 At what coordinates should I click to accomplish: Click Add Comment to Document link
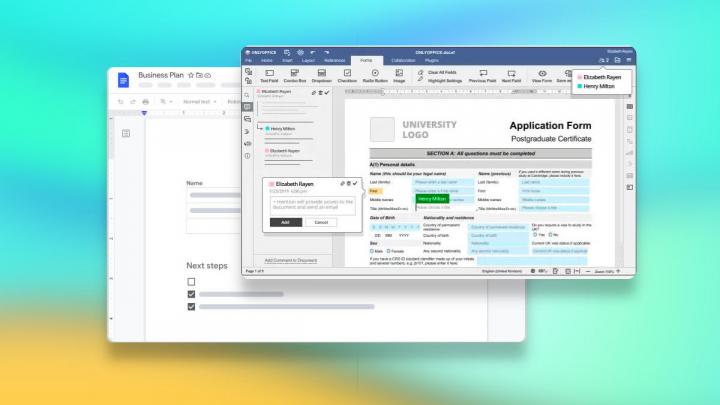pyautogui.click(x=290, y=260)
